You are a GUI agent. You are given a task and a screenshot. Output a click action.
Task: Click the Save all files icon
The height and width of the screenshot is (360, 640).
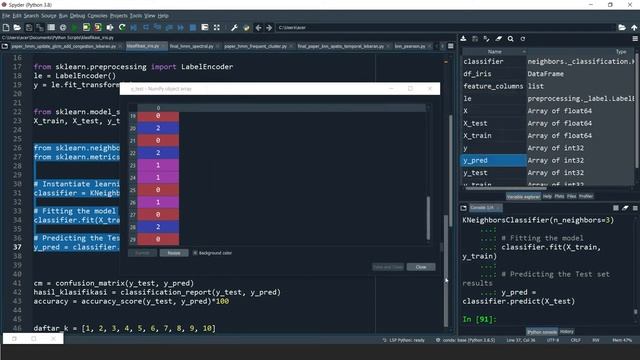40,27
